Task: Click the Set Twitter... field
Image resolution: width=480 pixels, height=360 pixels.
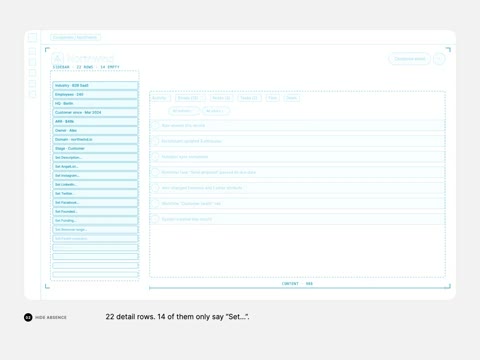Action: (95, 194)
